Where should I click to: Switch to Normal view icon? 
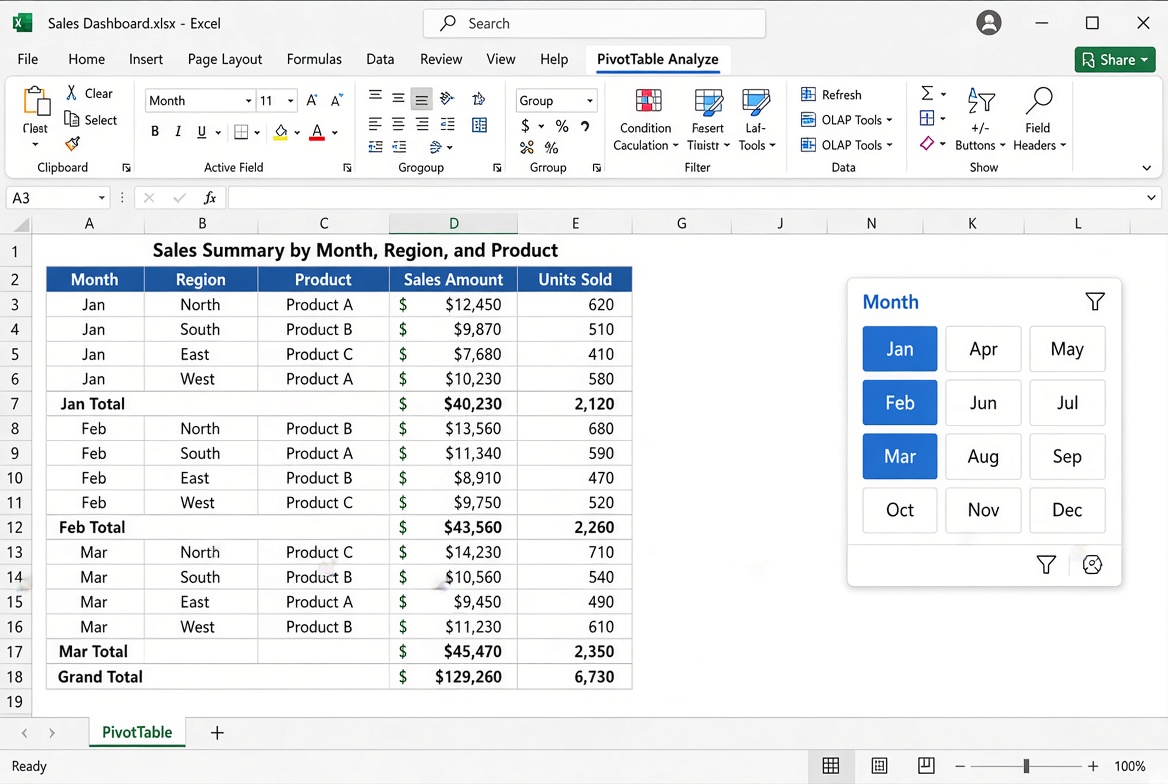click(831, 765)
